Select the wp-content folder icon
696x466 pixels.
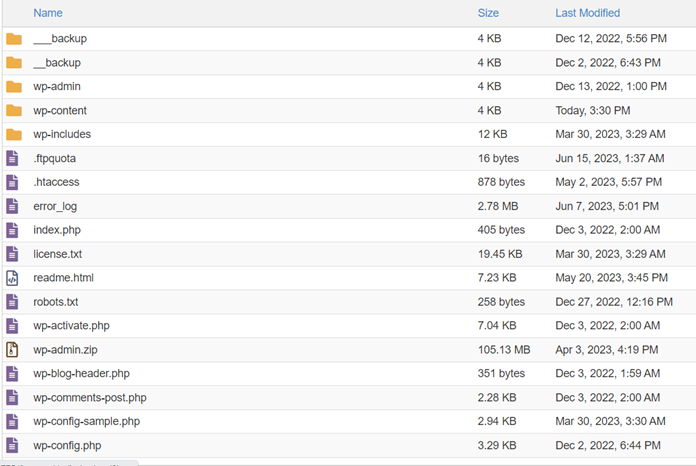coord(14,111)
